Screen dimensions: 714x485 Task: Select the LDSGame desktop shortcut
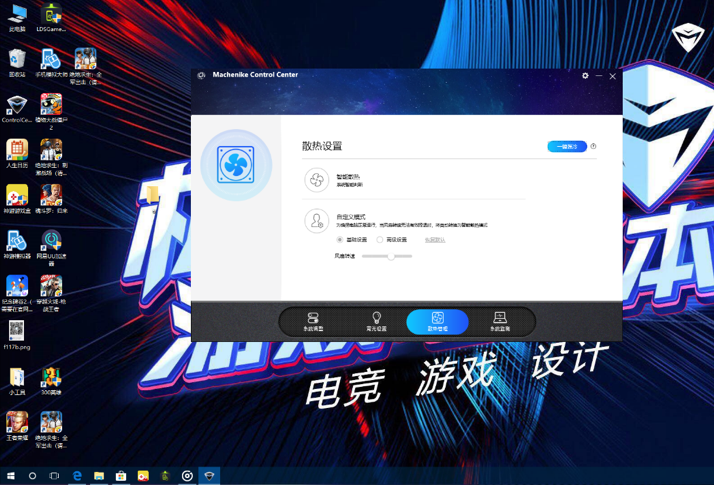click(x=51, y=17)
